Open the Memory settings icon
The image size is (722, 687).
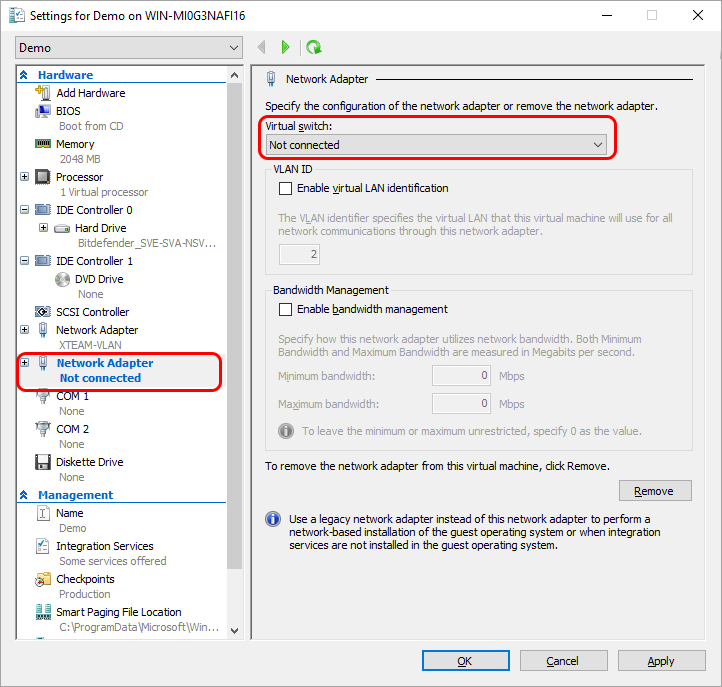click(43, 144)
